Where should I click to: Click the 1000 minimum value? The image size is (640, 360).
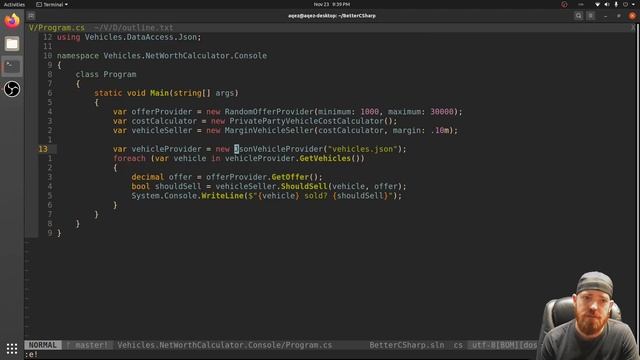[x=369, y=112]
